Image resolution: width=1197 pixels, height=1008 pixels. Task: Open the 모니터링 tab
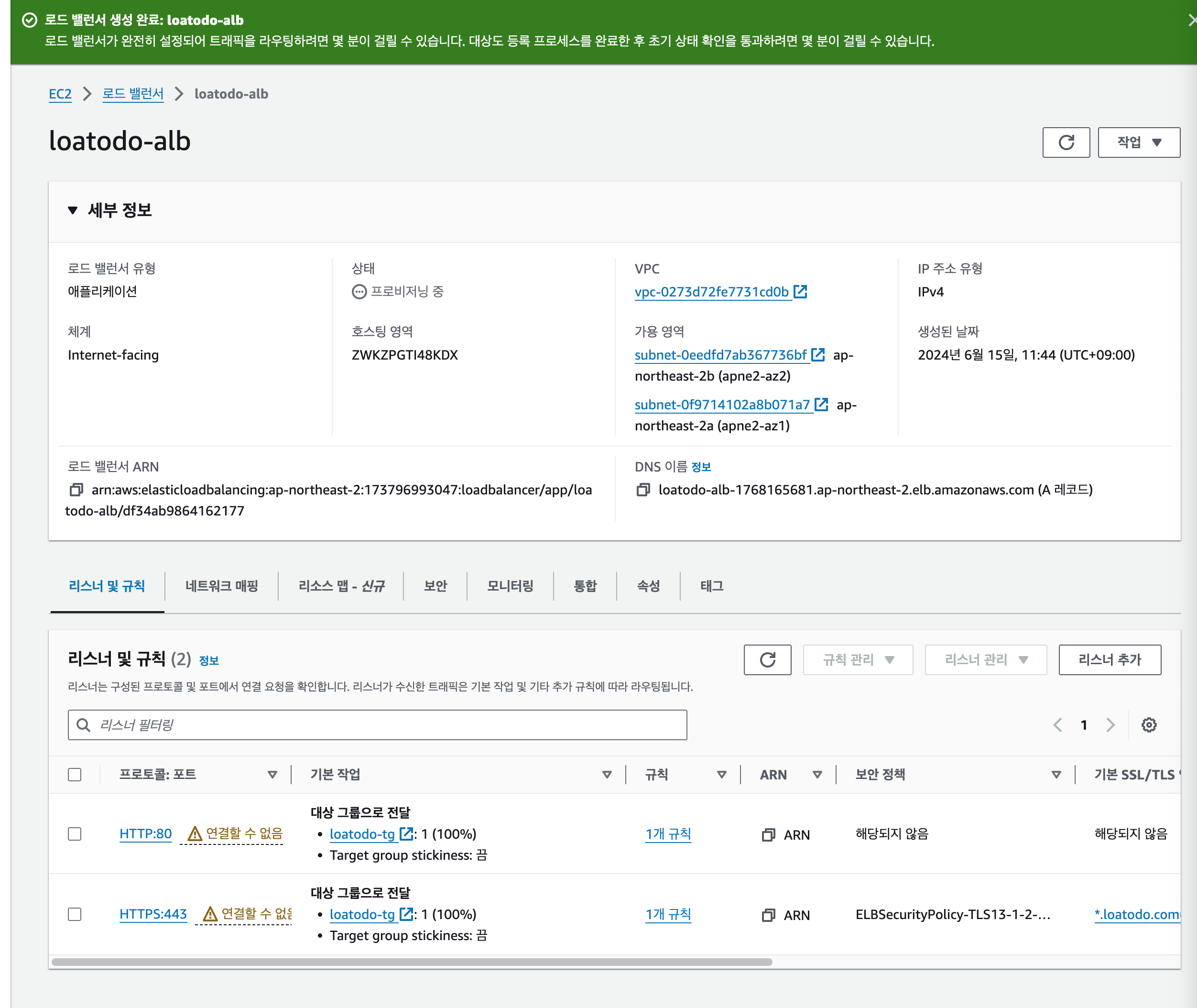pyautogui.click(x=510, y=586)
